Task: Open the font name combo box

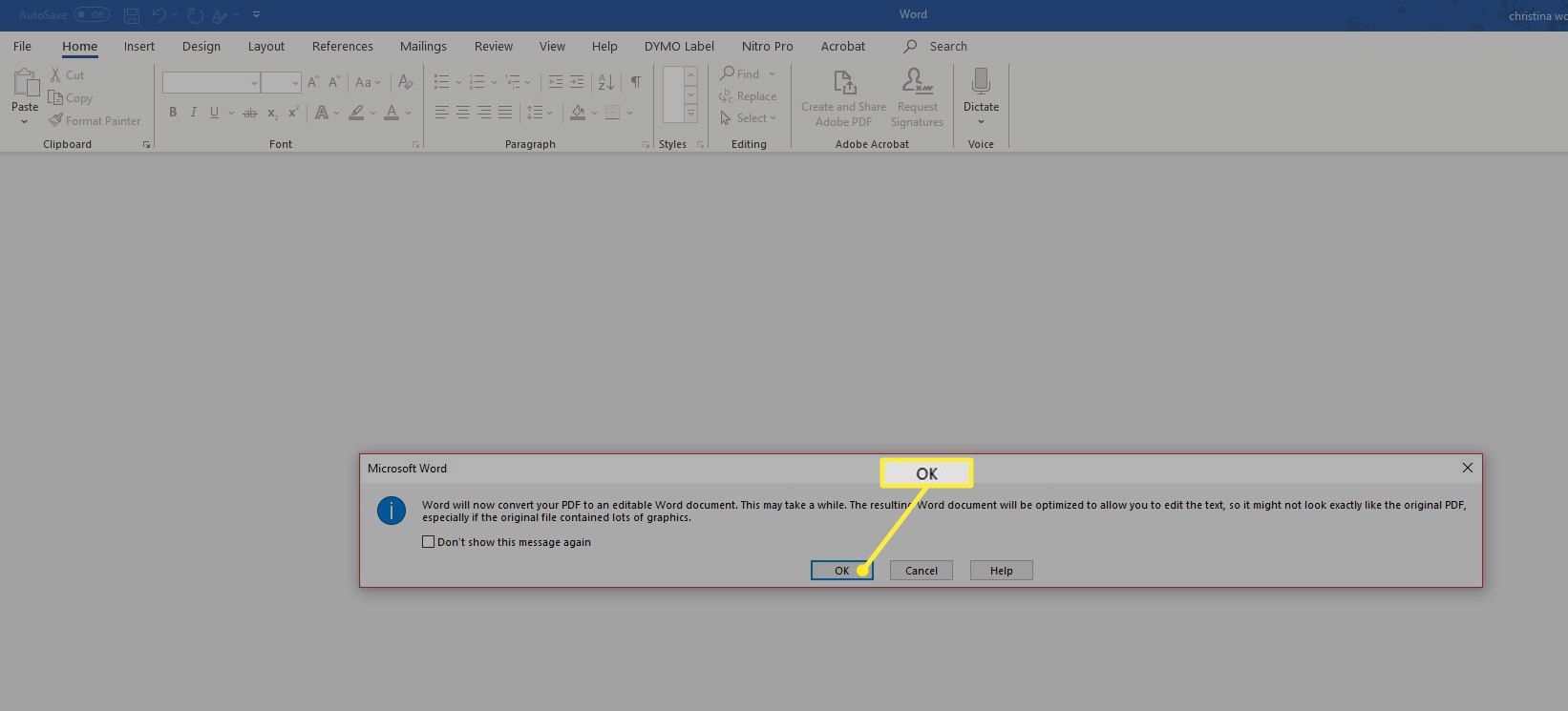Action: pyautogui.click(x=211, y=83)
